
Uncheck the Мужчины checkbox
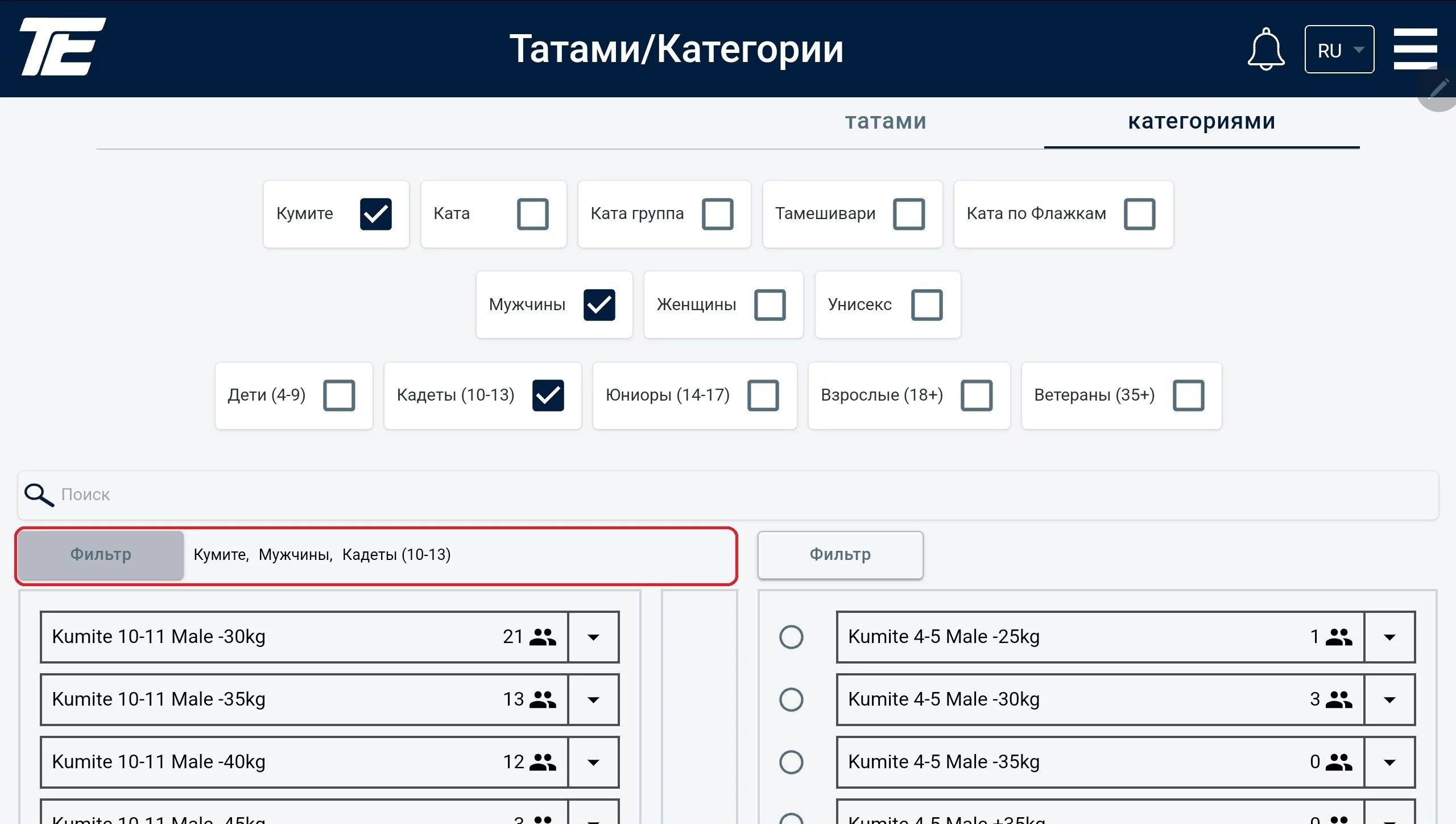coord(599,305)
